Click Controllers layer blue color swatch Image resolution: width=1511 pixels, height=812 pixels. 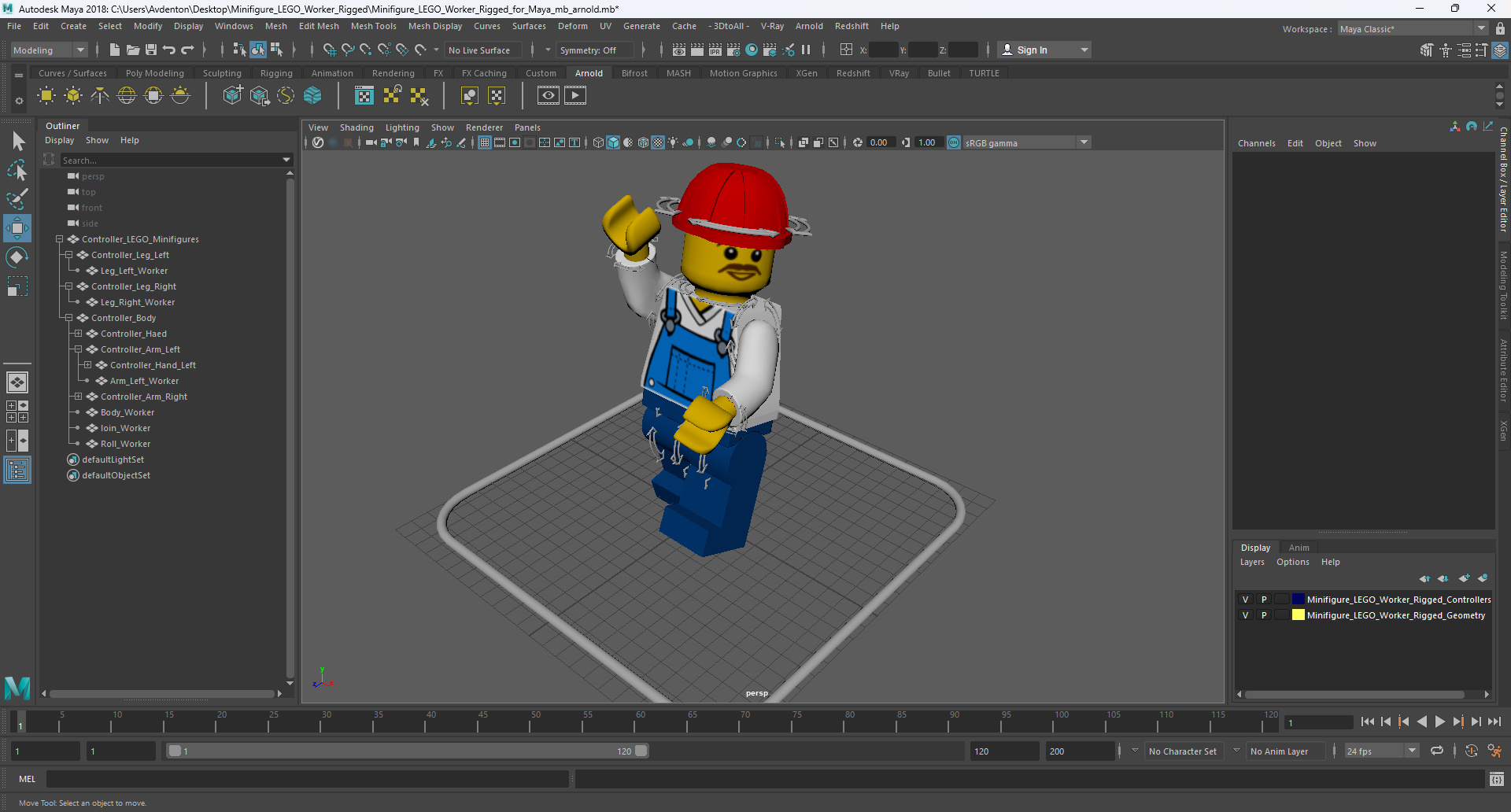pyautogui.click(x=1299, y=600)
